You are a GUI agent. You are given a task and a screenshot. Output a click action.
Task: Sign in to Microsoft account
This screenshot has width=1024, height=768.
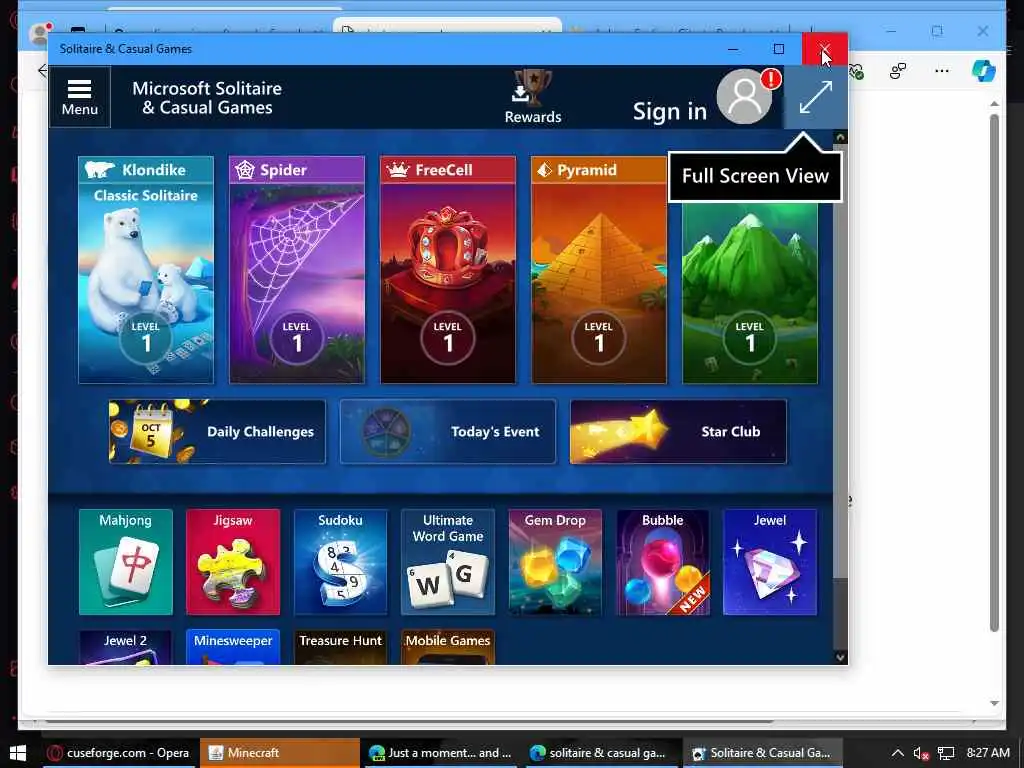pyautogui.click(x=669, y=112)
